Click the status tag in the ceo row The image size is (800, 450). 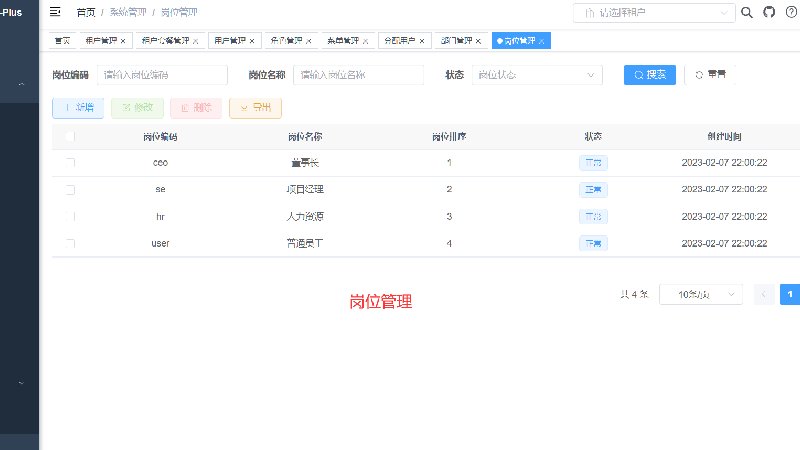coord(593,163)
